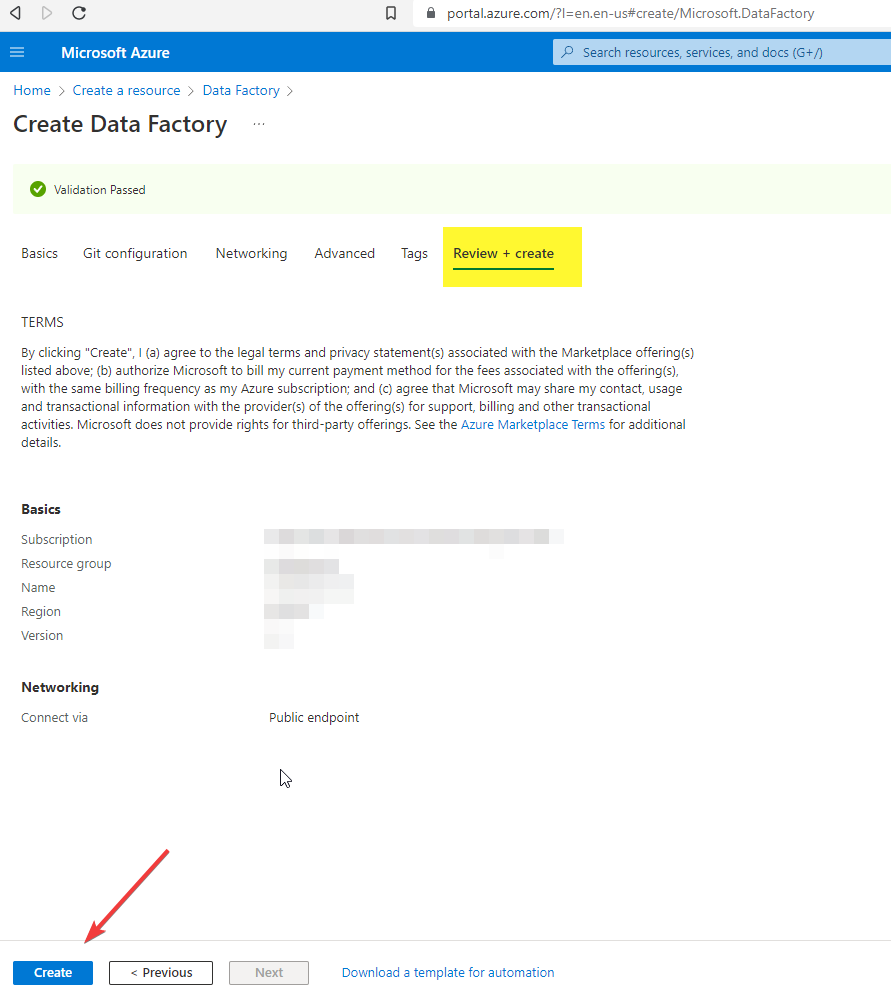Click the Previous button
This screenshot has width=891, height=1000.
click(161, 973)
